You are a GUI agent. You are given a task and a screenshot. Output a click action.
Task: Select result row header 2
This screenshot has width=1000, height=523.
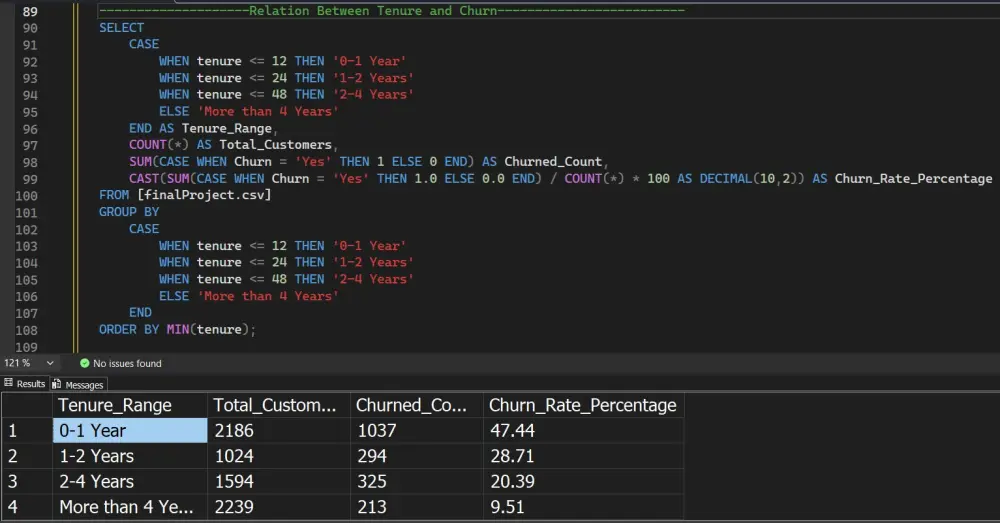27,456
